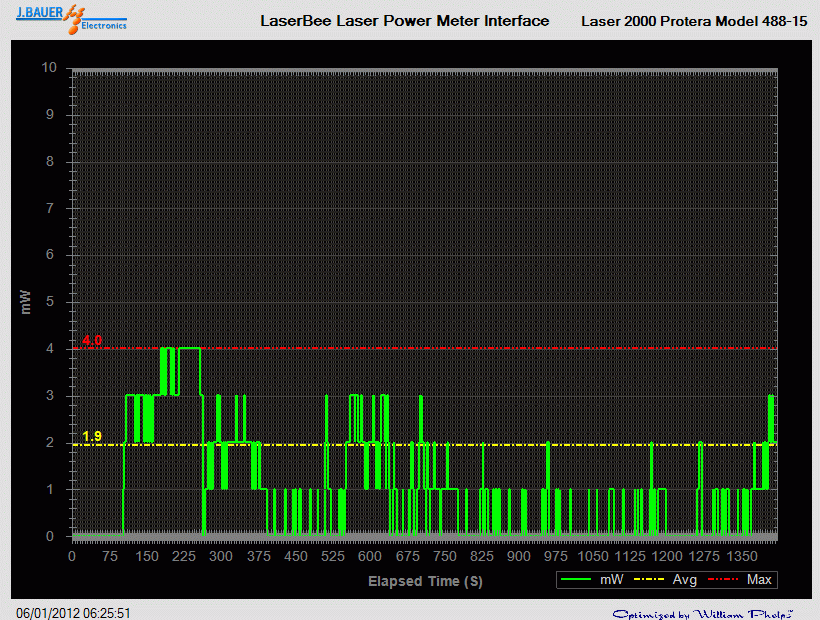Toggle the Avg line via its legend entry

(682, 579)
